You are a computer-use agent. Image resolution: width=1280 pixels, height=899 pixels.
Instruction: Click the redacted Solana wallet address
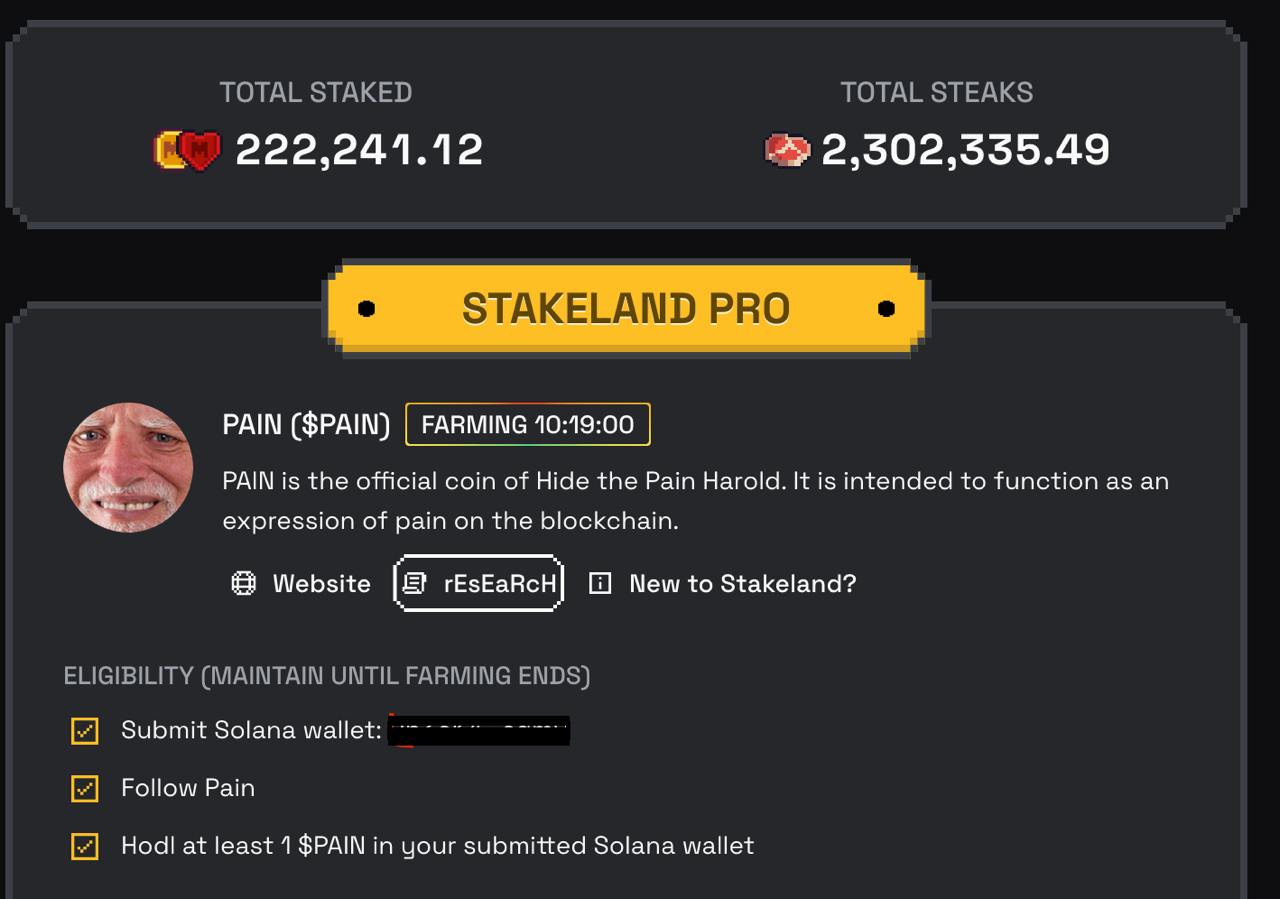pyautogui.click(x=479, y=731)
